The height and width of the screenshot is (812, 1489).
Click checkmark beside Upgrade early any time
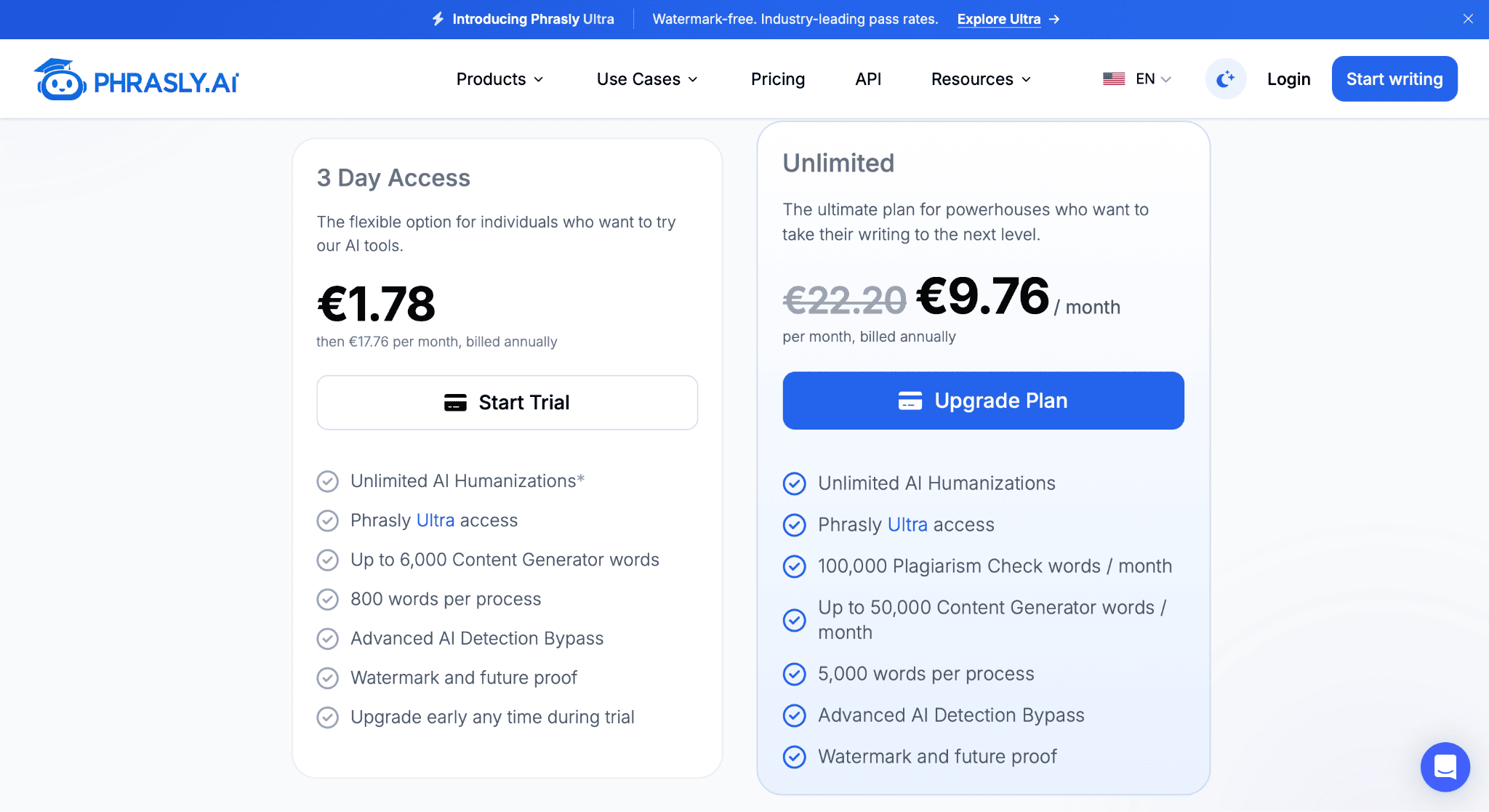pyautogui.click(x=328, y=717)
